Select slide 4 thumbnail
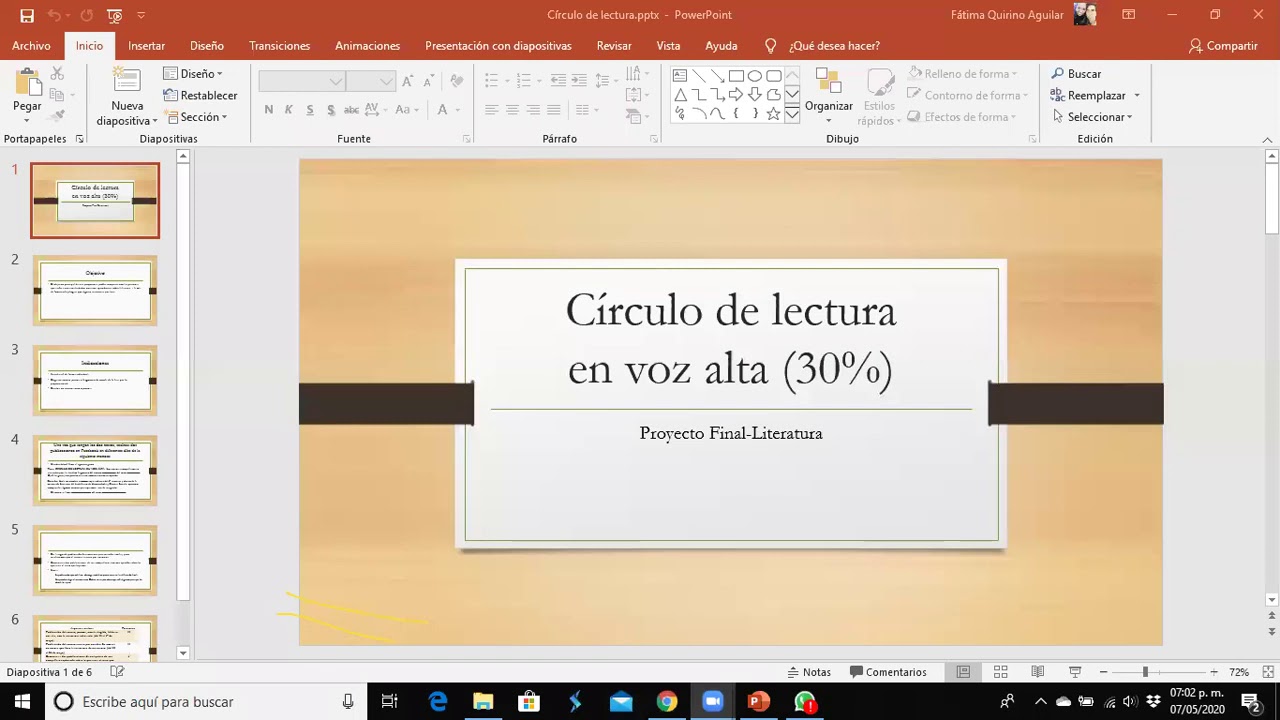Viewport: 1280px width, 720px height. pyautogui.click(x=95, y=470)
